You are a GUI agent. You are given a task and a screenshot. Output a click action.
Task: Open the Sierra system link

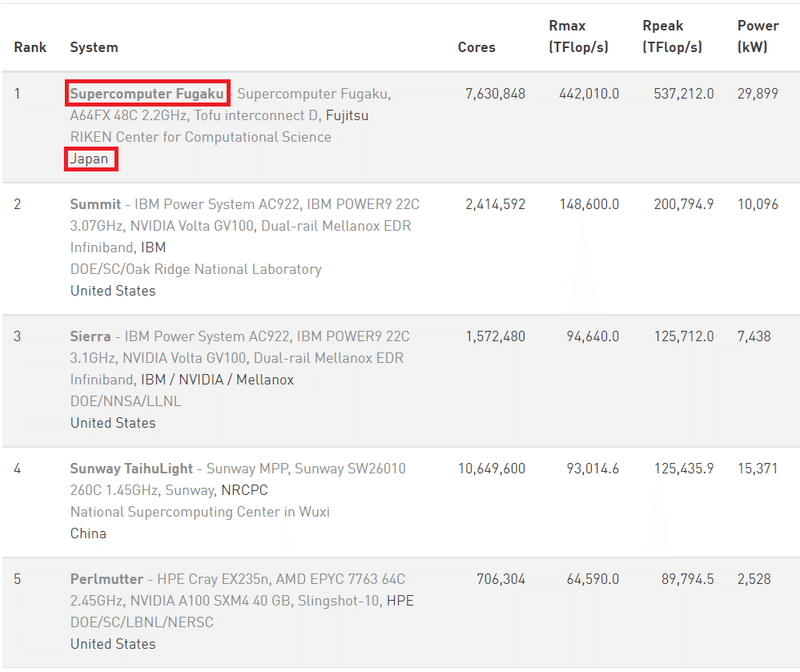pyautogui.click(x=90, y=336)
